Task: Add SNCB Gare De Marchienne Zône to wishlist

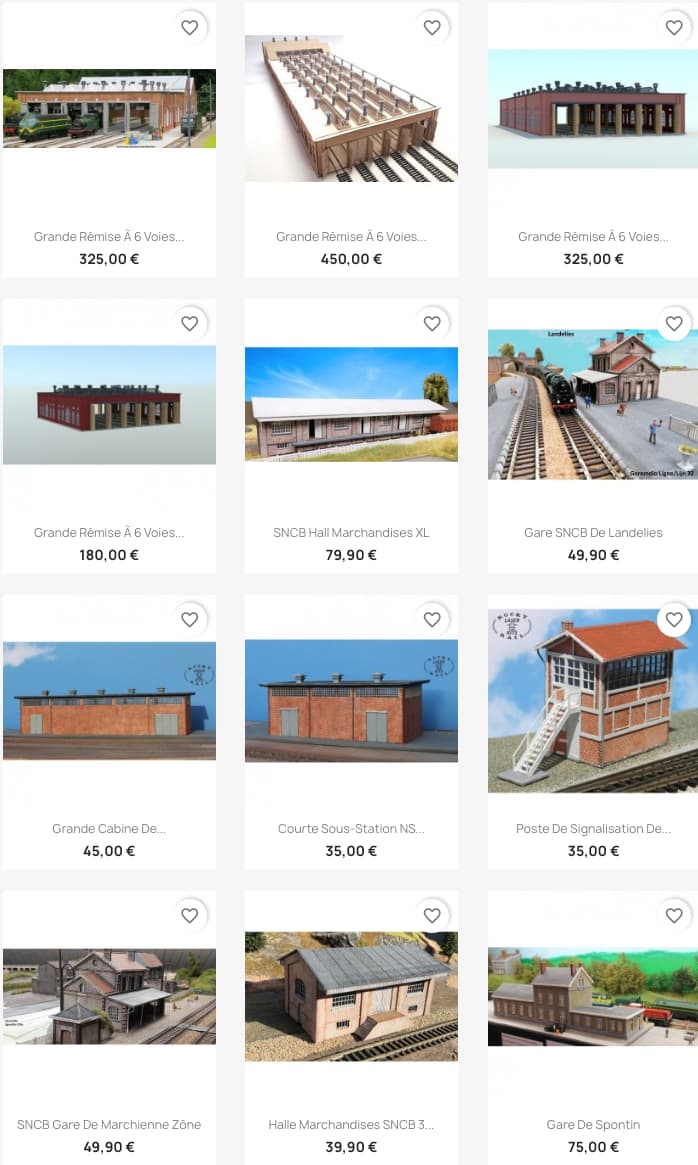Action: click(x=190, y=916)
